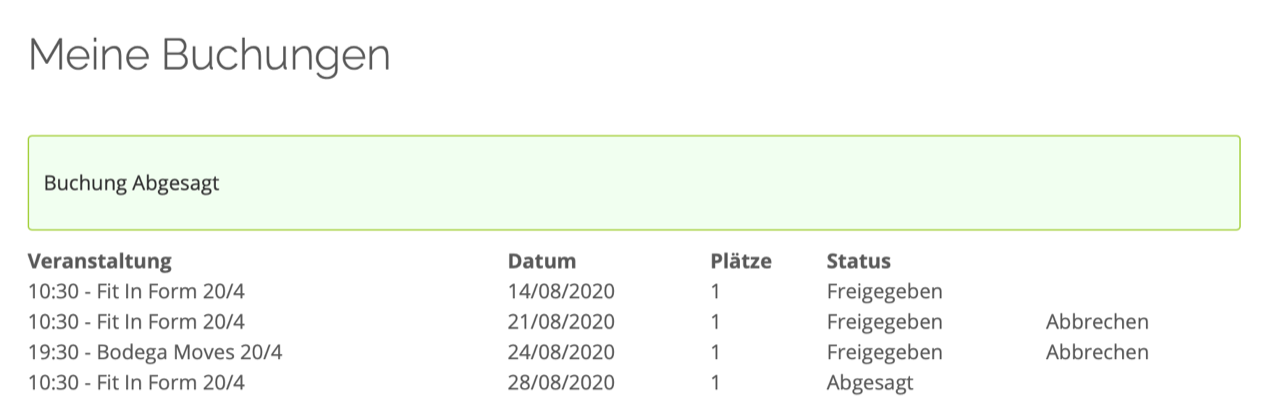
Task: Select the Buchung Abgesagt notification text
Action: pos(132,184)
